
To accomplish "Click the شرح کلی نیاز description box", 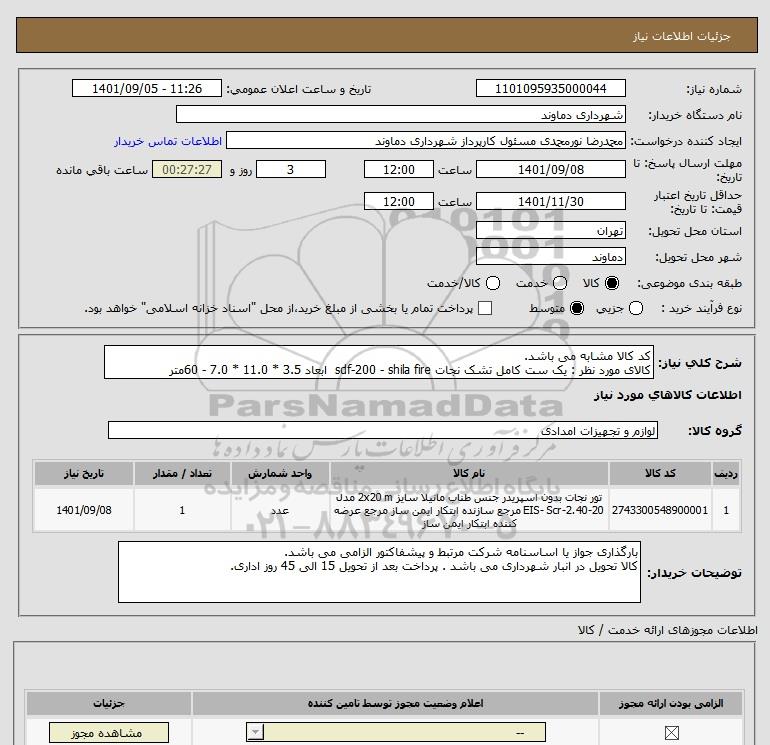I will (379, 362).
